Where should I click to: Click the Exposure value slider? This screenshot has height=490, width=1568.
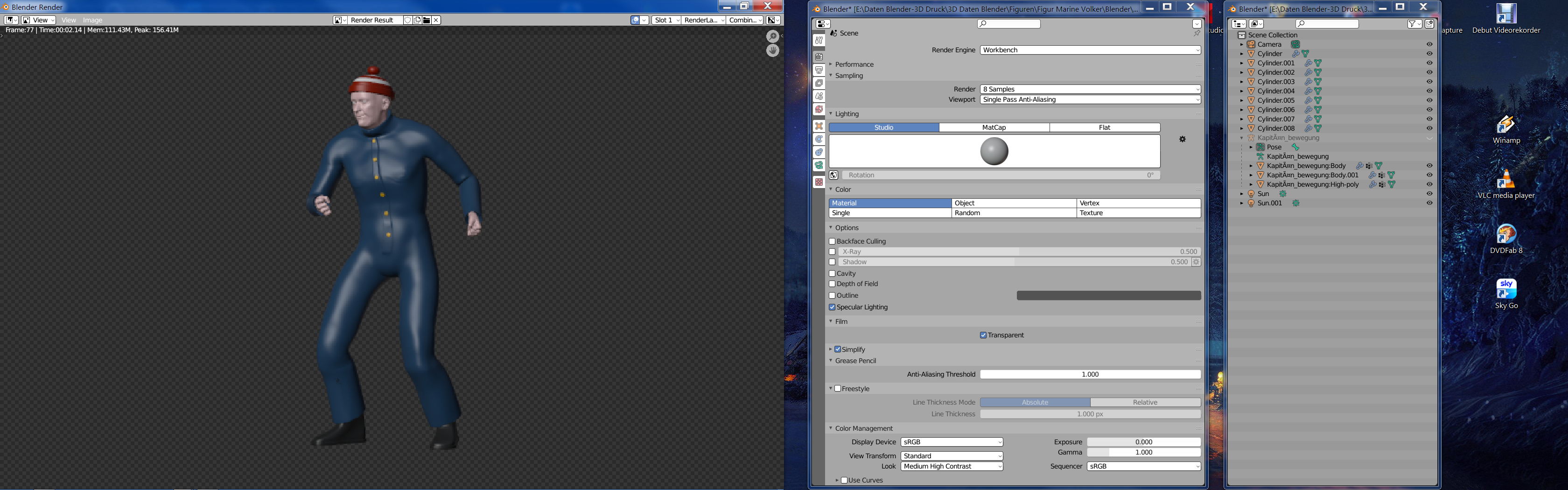pos(1143,442)
